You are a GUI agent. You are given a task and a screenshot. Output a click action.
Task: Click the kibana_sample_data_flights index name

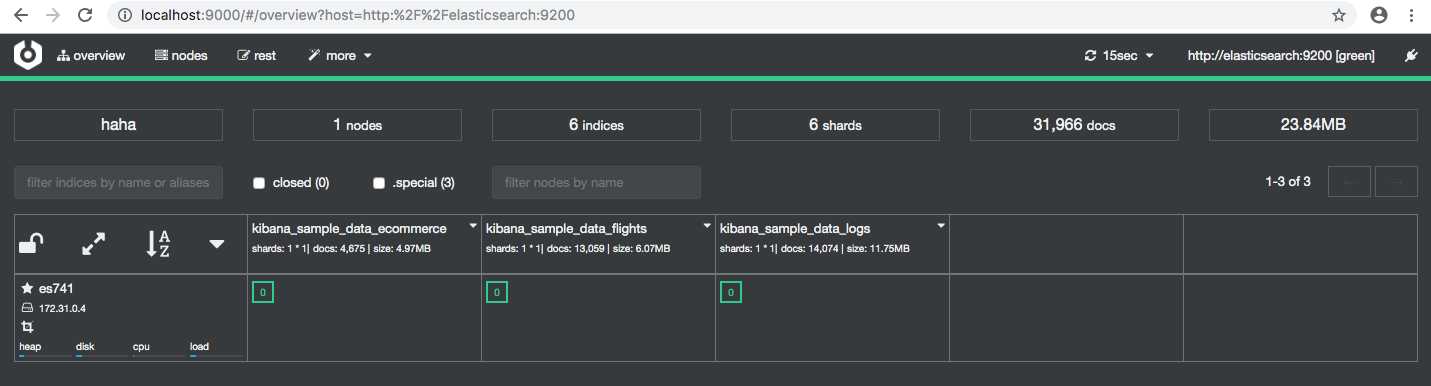[566, 228]
